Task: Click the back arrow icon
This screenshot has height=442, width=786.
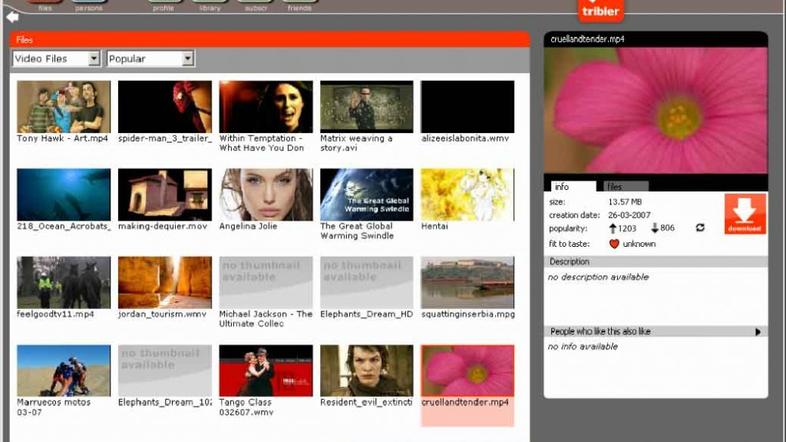Action: click(13, 16)
